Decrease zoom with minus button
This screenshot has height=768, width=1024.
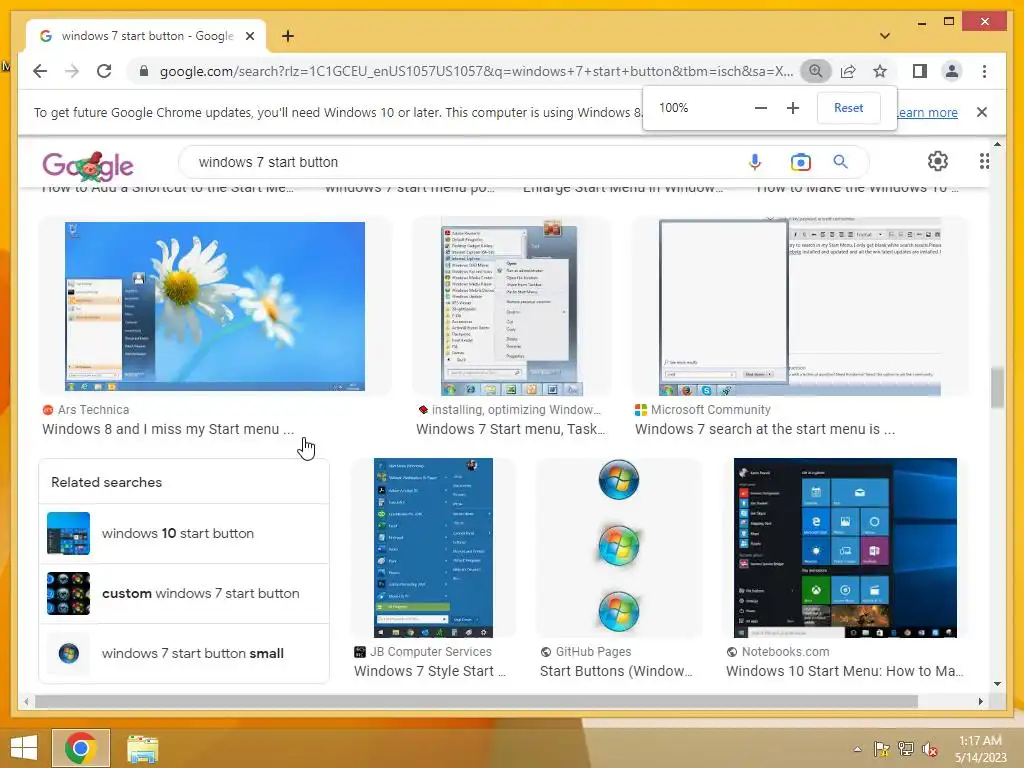click(761, 108)
